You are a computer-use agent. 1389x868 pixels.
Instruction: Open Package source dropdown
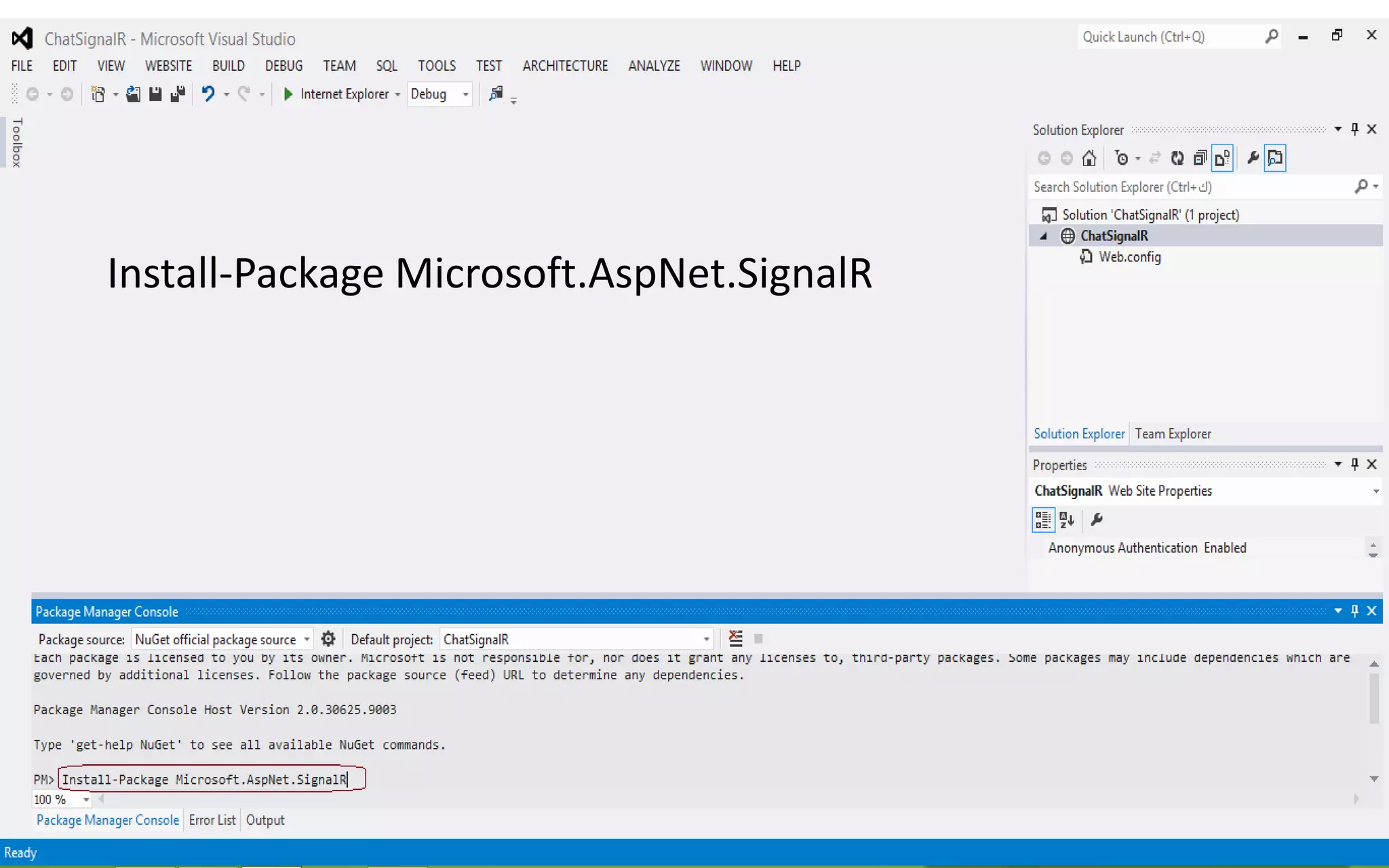click(x=307, y=639)
